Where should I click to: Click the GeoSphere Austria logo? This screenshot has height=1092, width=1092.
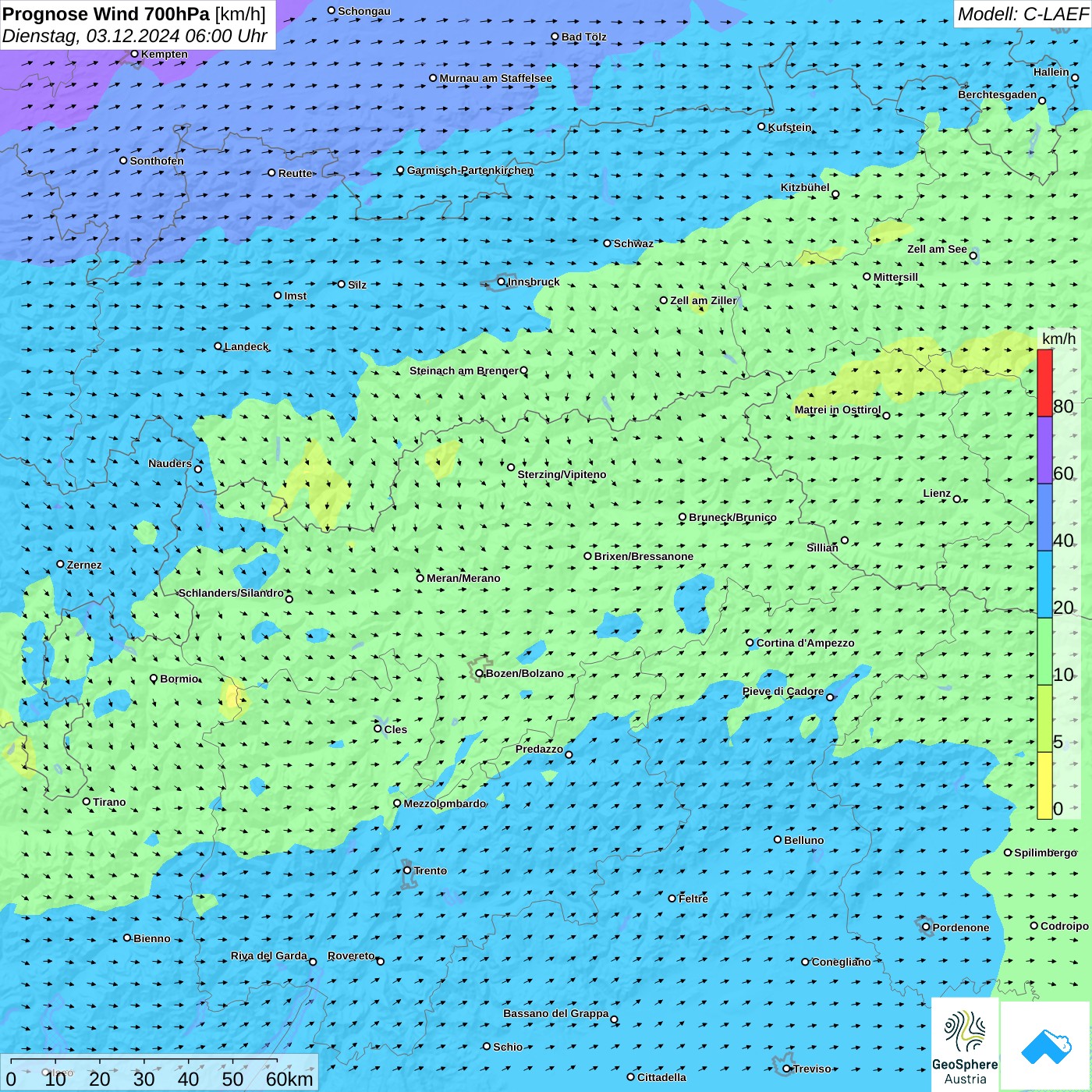965,1045
